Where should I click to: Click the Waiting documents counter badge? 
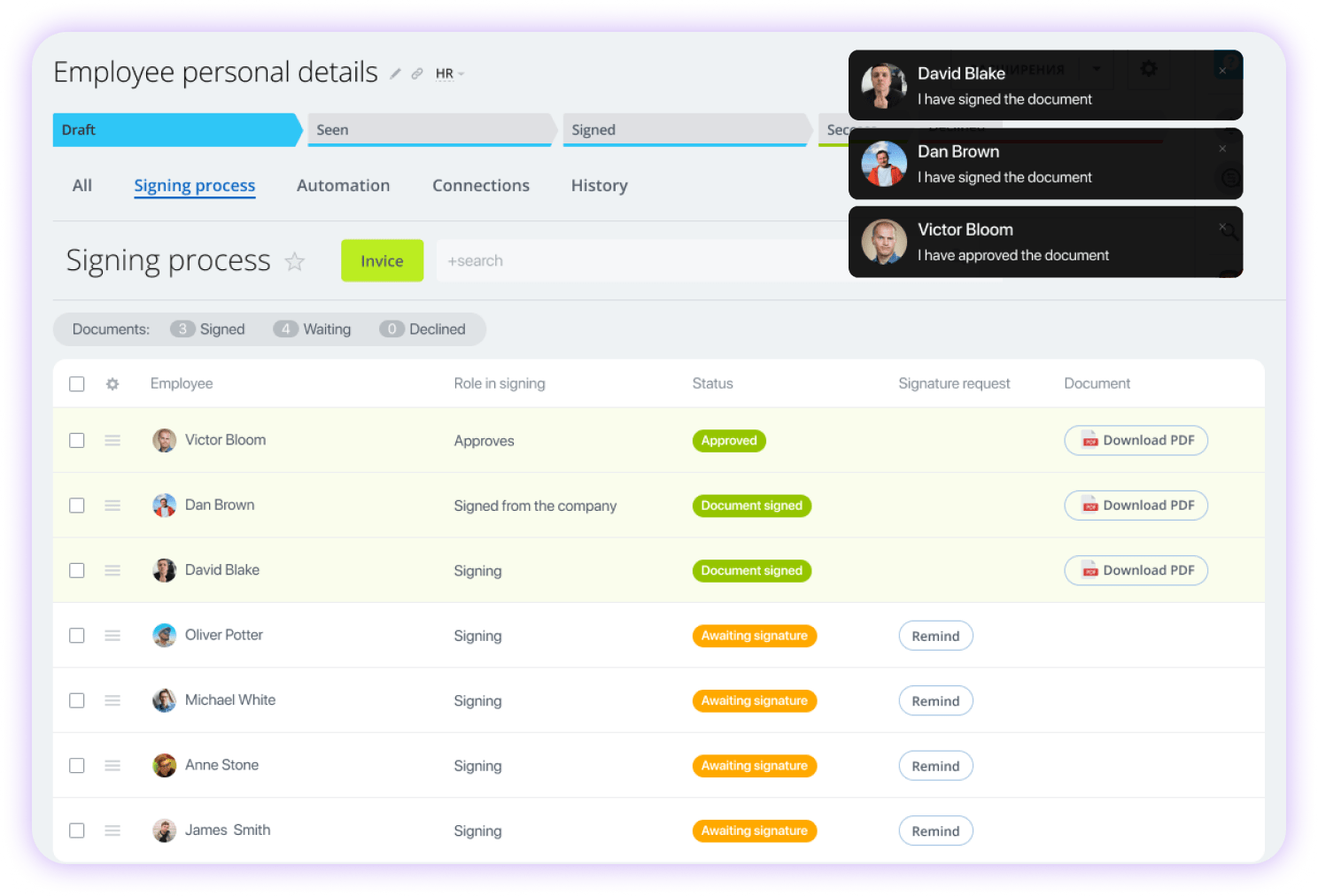(x=285, y=328)
